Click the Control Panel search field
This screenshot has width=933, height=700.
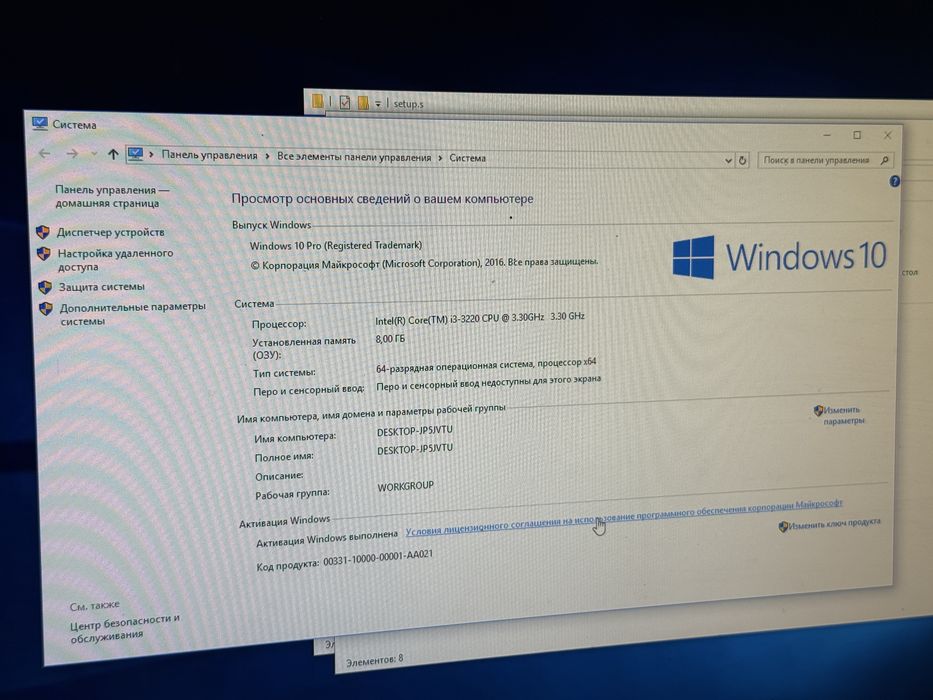825,160
